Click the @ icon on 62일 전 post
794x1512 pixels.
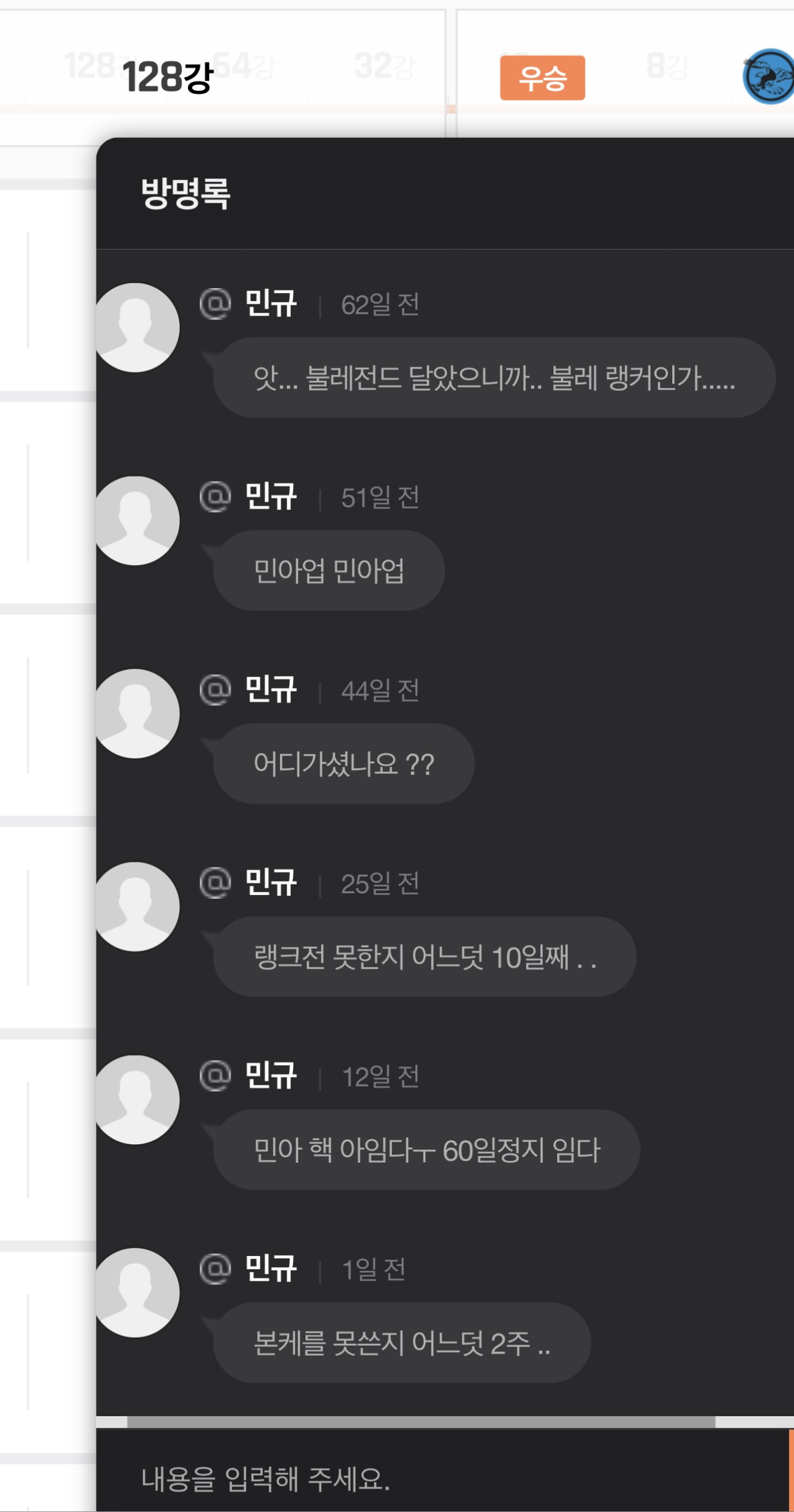pyautogui.click(x=215, y=304)
